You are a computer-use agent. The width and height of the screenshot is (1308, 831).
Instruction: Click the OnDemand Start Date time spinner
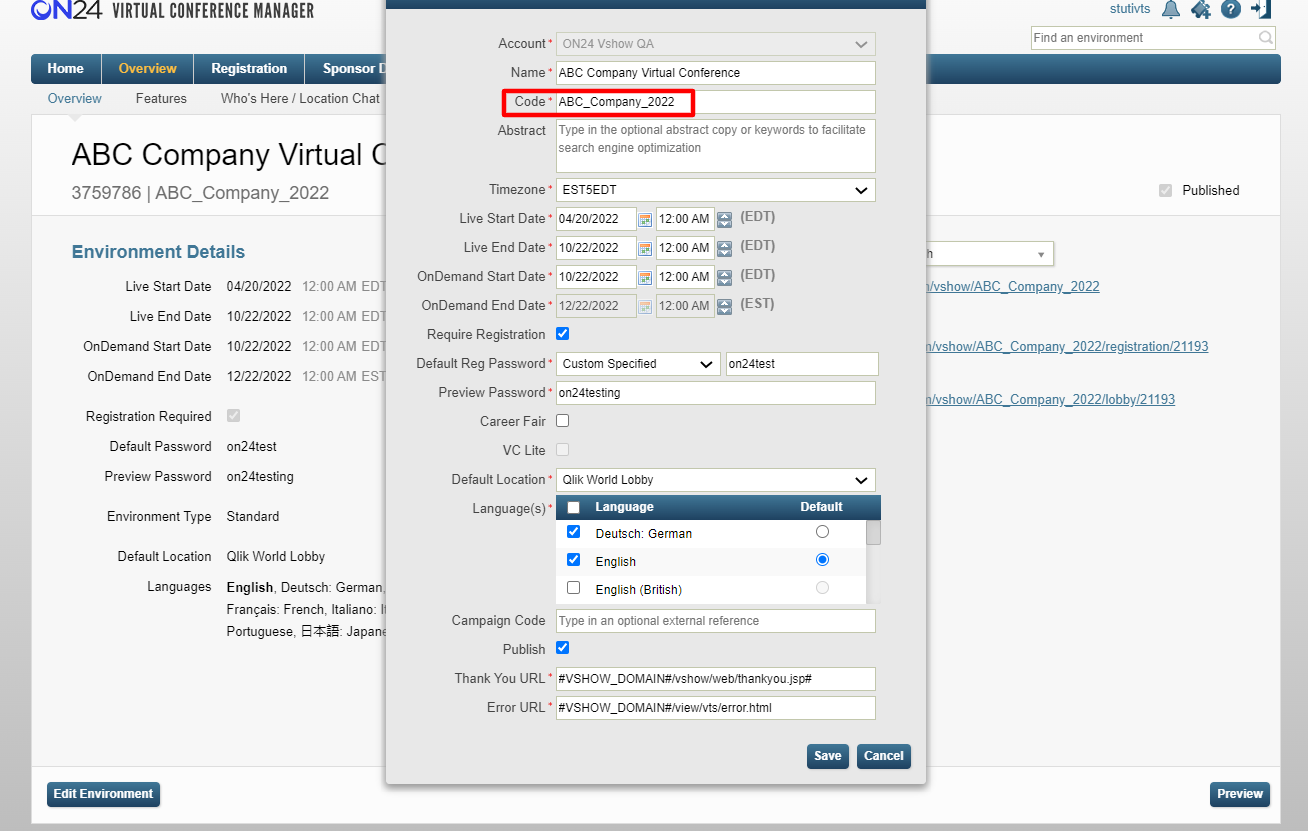[x=725, y=277]
